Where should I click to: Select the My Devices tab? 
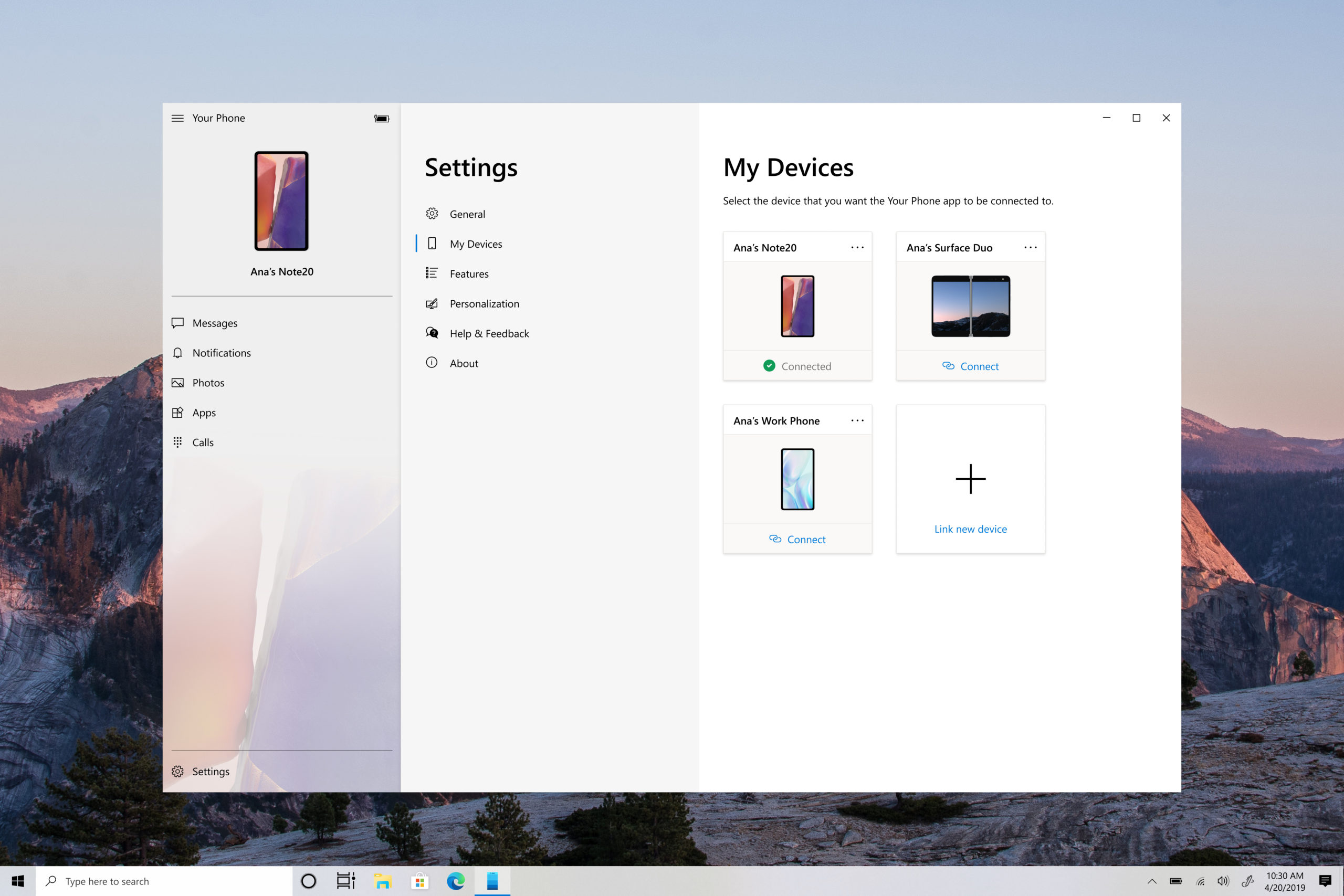[x=475, y=243]
